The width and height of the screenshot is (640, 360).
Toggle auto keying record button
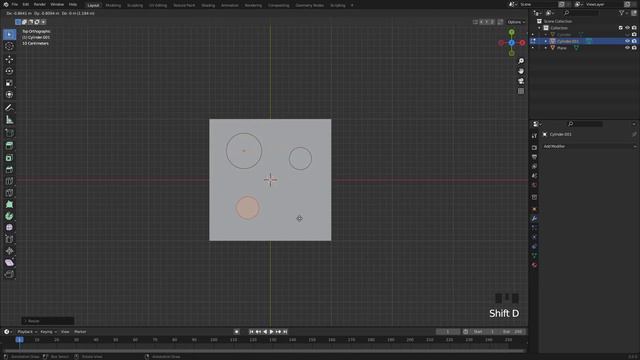pyautogui.click(x=236, y=332)
